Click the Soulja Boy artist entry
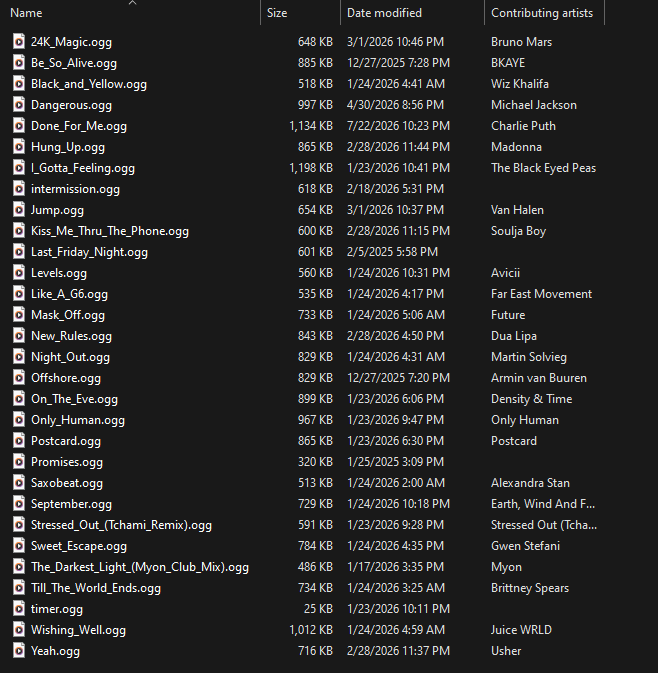658x673 pixels. pyautogui.click(x=519, y=231)
